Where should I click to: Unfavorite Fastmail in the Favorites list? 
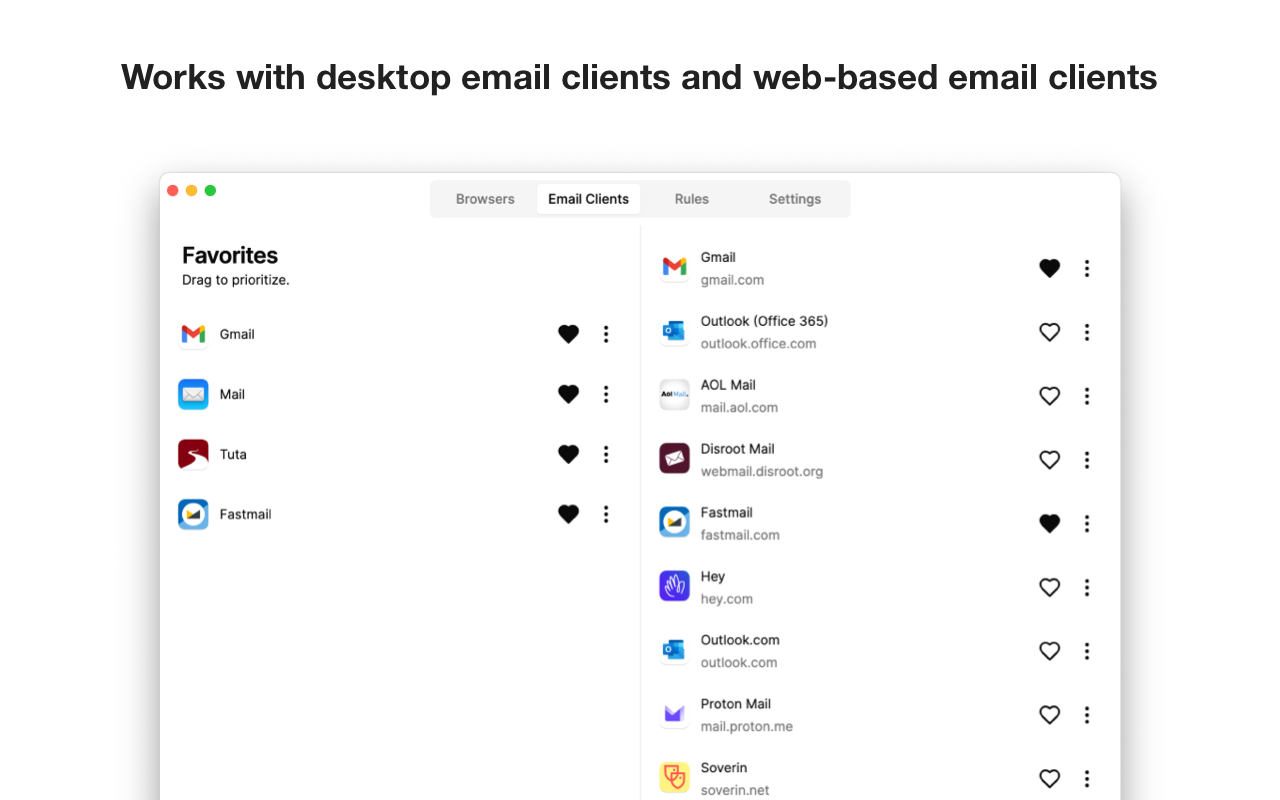pos(568,514)
